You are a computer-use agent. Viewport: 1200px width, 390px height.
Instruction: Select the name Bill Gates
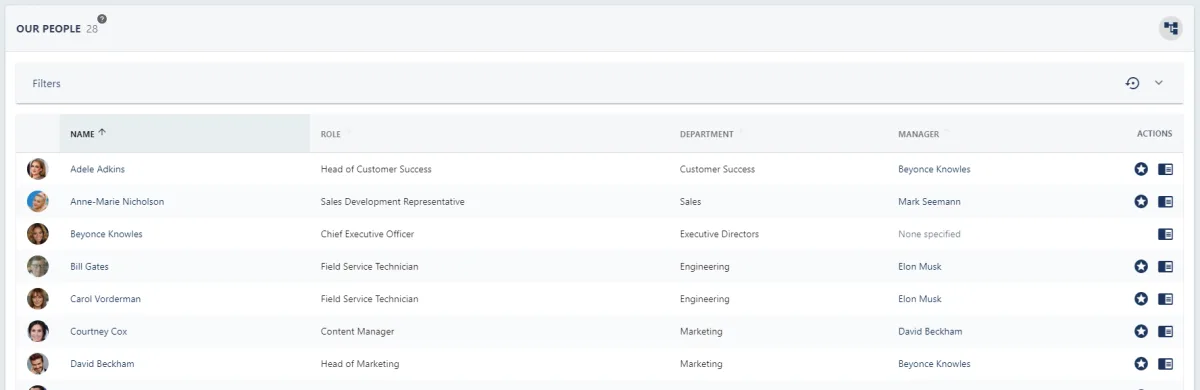pos(89,267)
